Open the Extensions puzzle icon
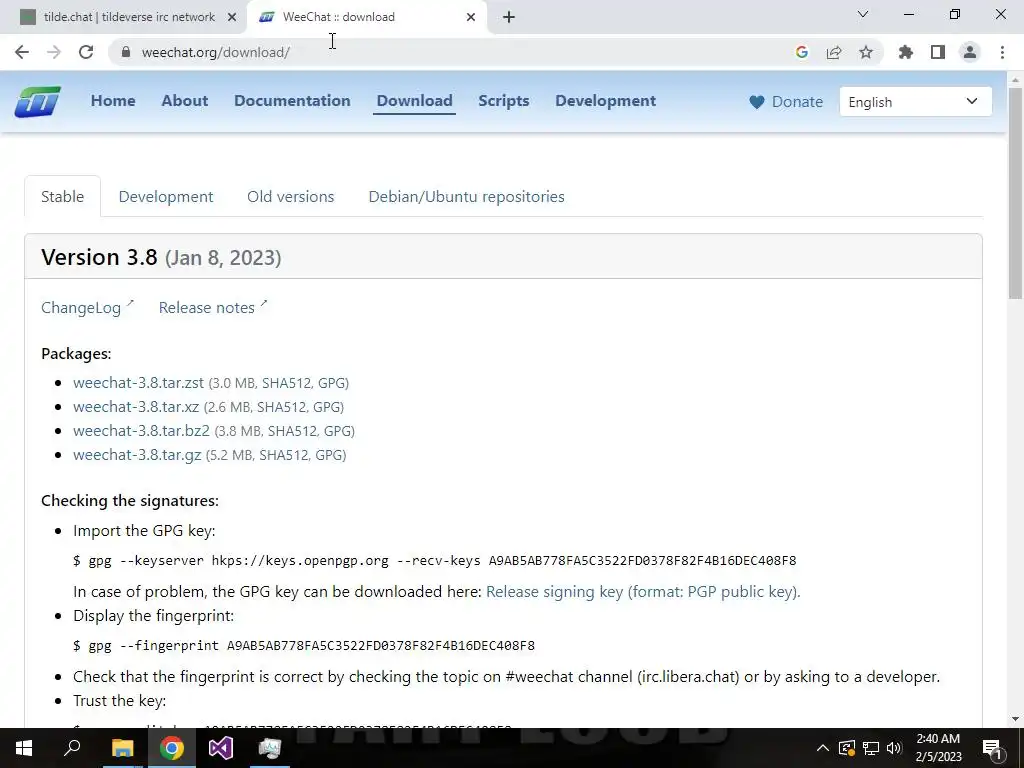The image size is (1024, 768). [x=906, y=52]
